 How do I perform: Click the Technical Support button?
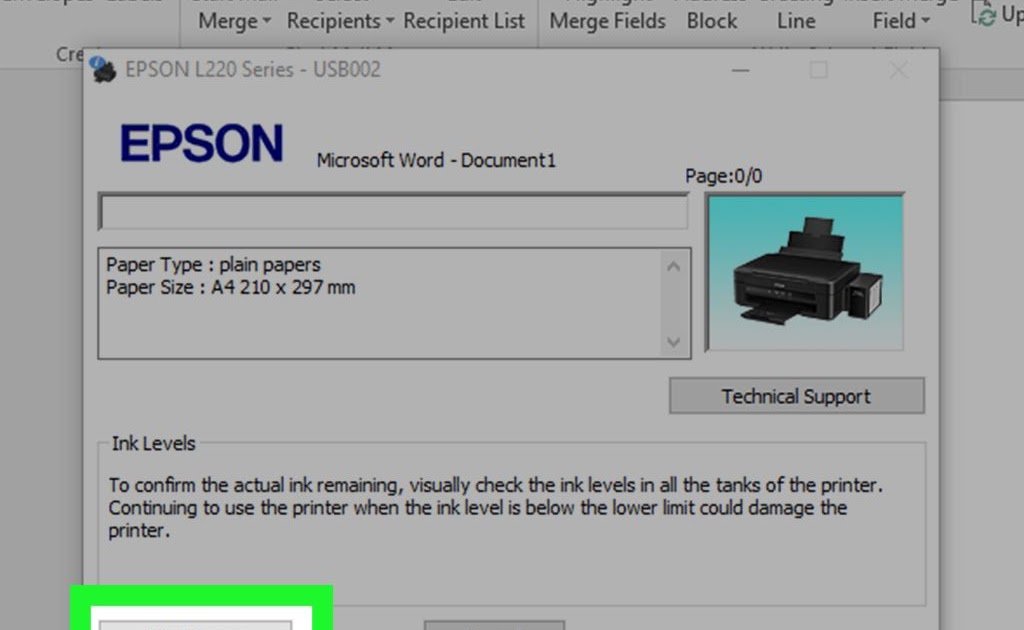pyautogui.click(x=797, y=396)
